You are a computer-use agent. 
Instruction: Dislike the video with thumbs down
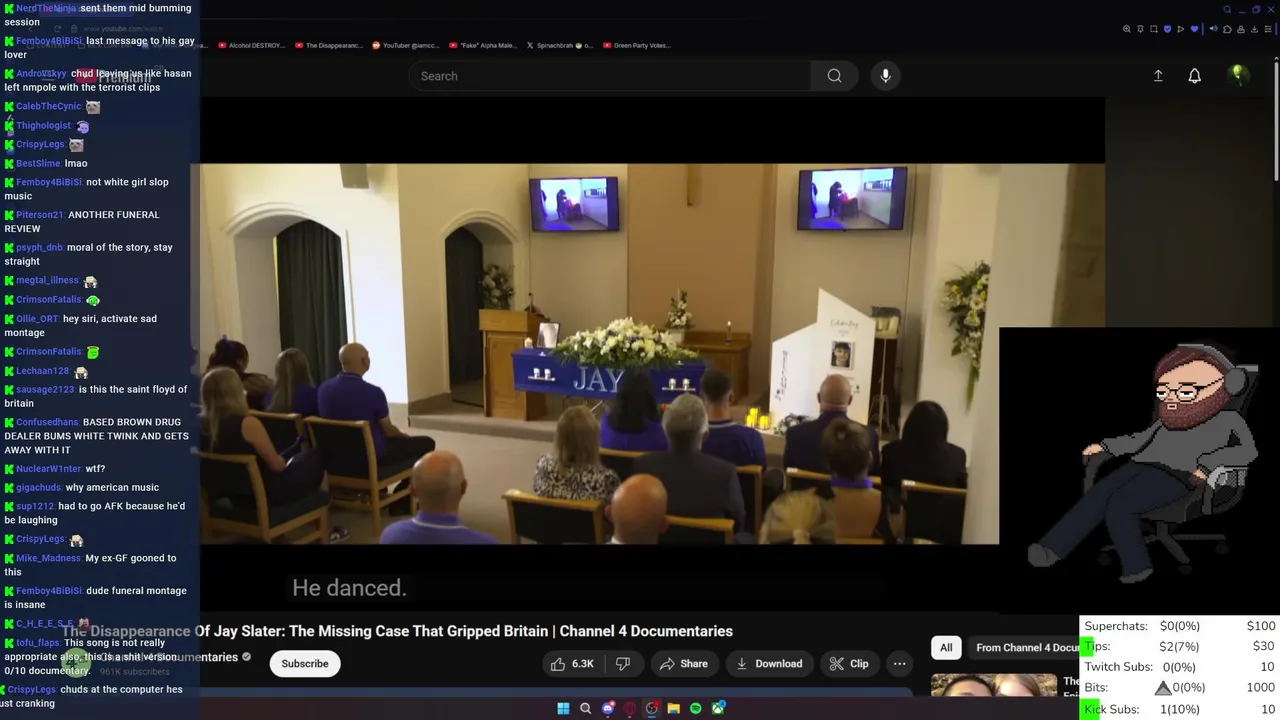pos(622,664)
